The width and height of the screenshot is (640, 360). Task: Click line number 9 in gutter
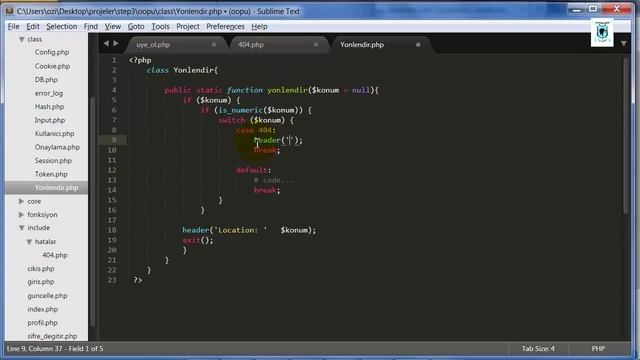pos(114,140)
